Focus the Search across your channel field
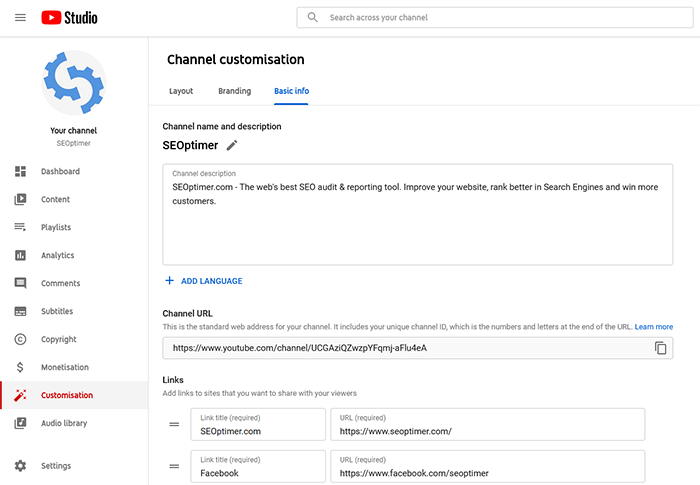Viewport: 700px width, 485px height. click(x=495, y=17)
